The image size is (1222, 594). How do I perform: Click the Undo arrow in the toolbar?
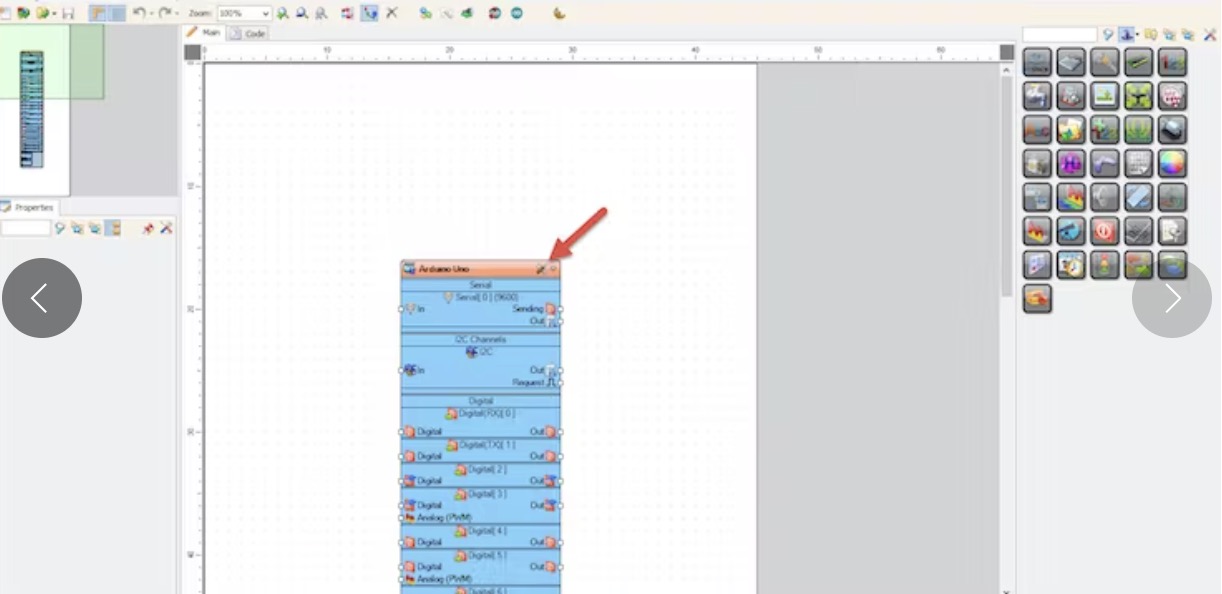click(140, 13)
